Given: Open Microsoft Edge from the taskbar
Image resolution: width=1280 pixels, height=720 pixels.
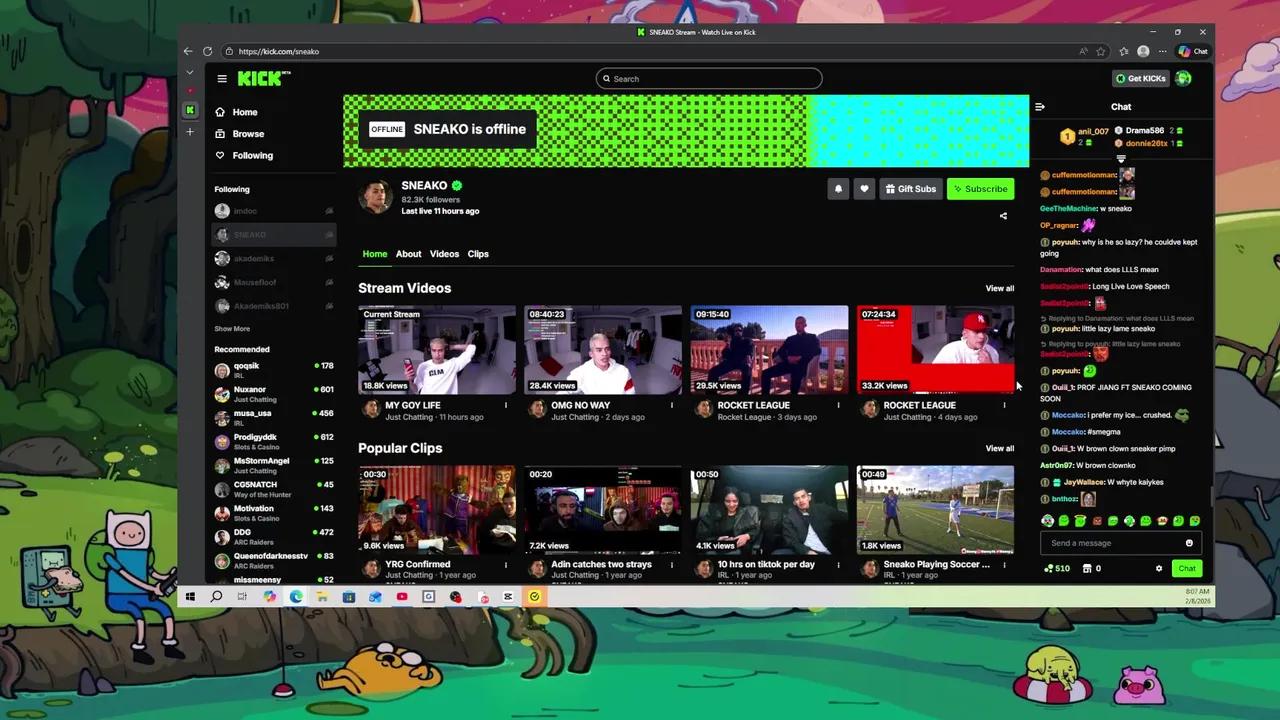Looking at the screenshot, I should [x=296, y=597].
